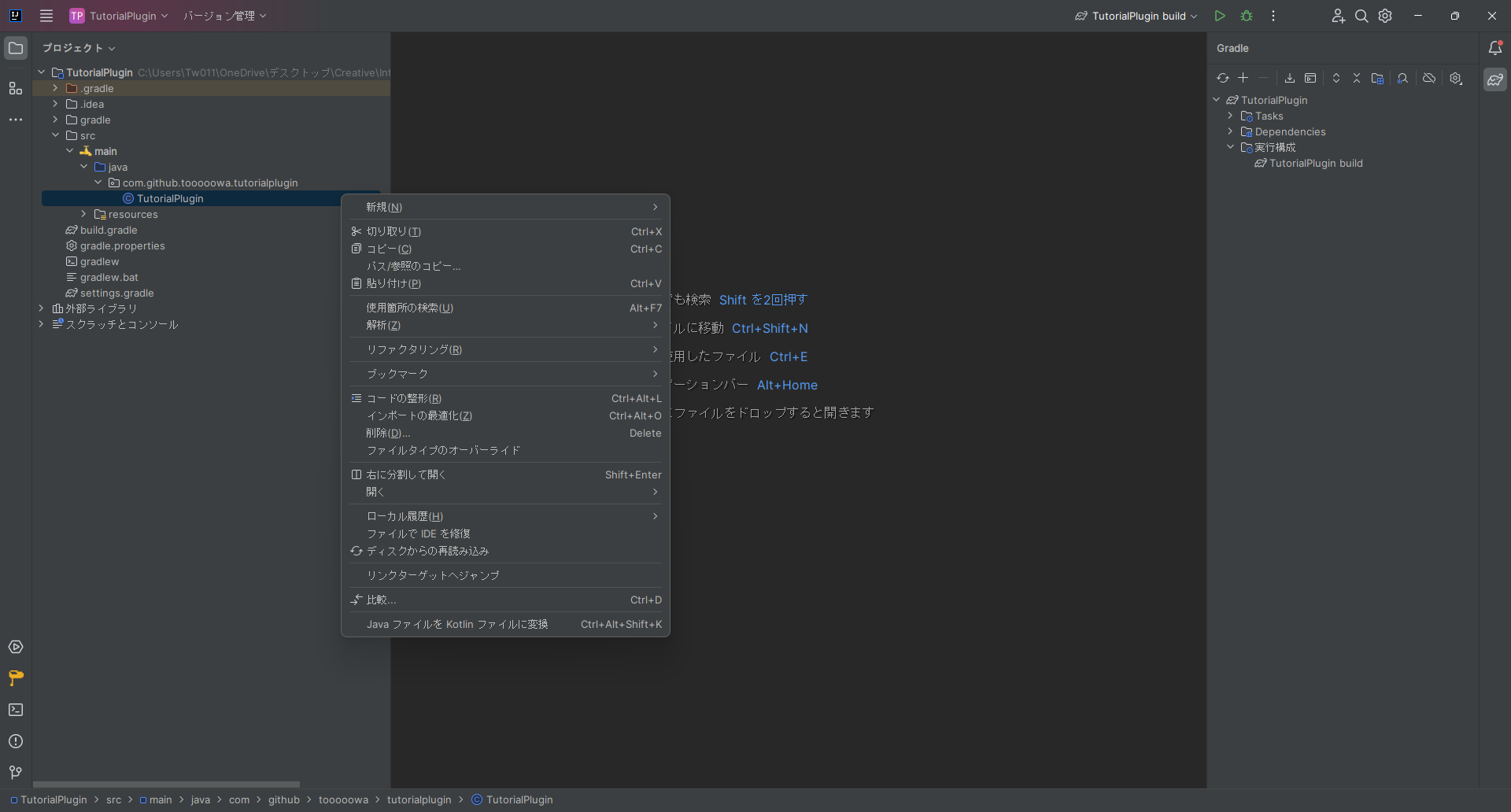Start the debugger
Screen dimensions: 1511x812
pyautogui.click(x=1247, y=16)
